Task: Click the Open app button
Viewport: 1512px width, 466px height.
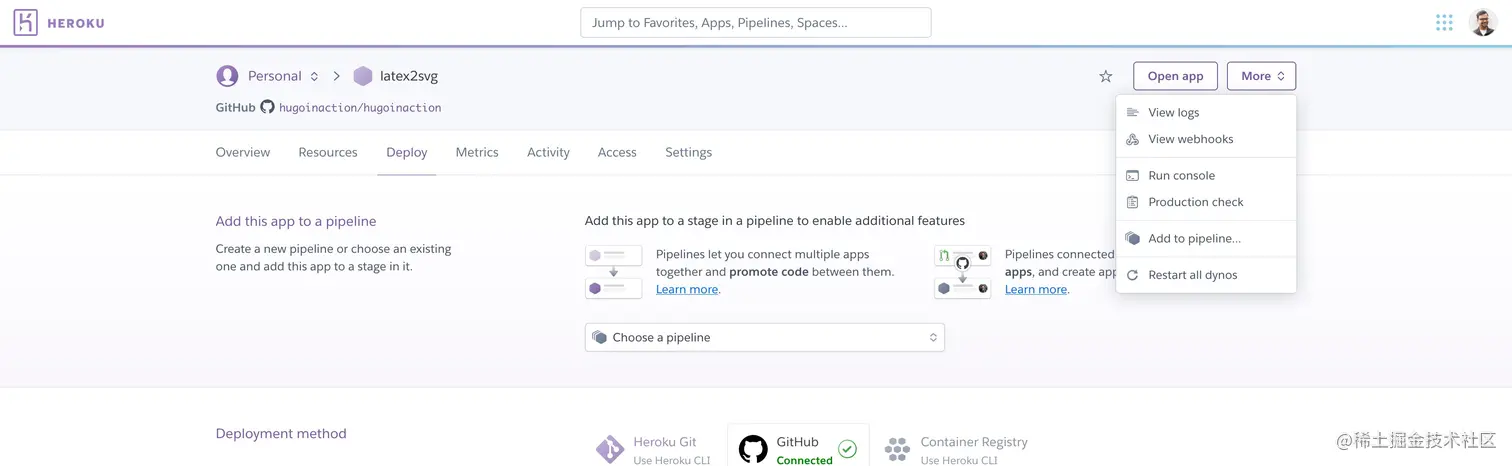Action: [x=1175, y=76]
